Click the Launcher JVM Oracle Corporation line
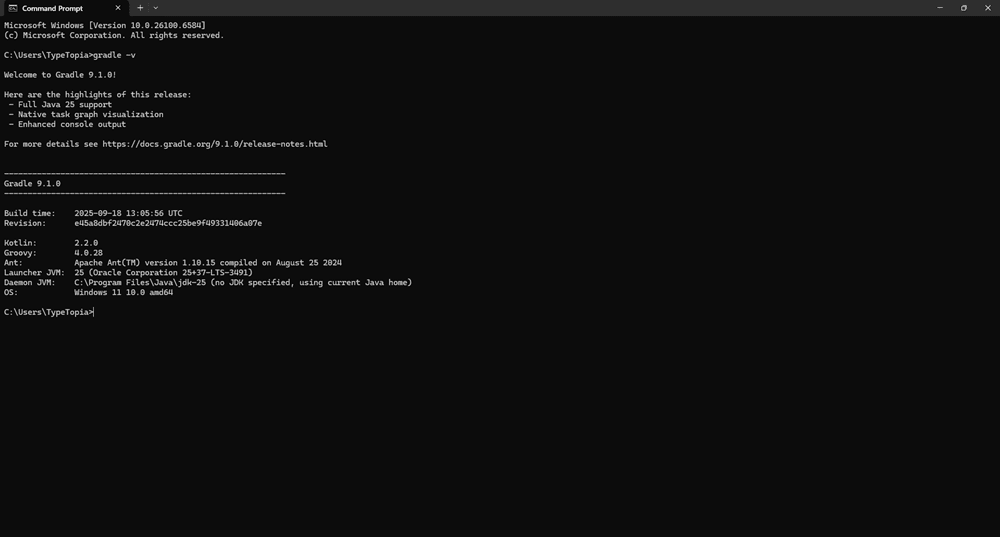 (163, 272)
